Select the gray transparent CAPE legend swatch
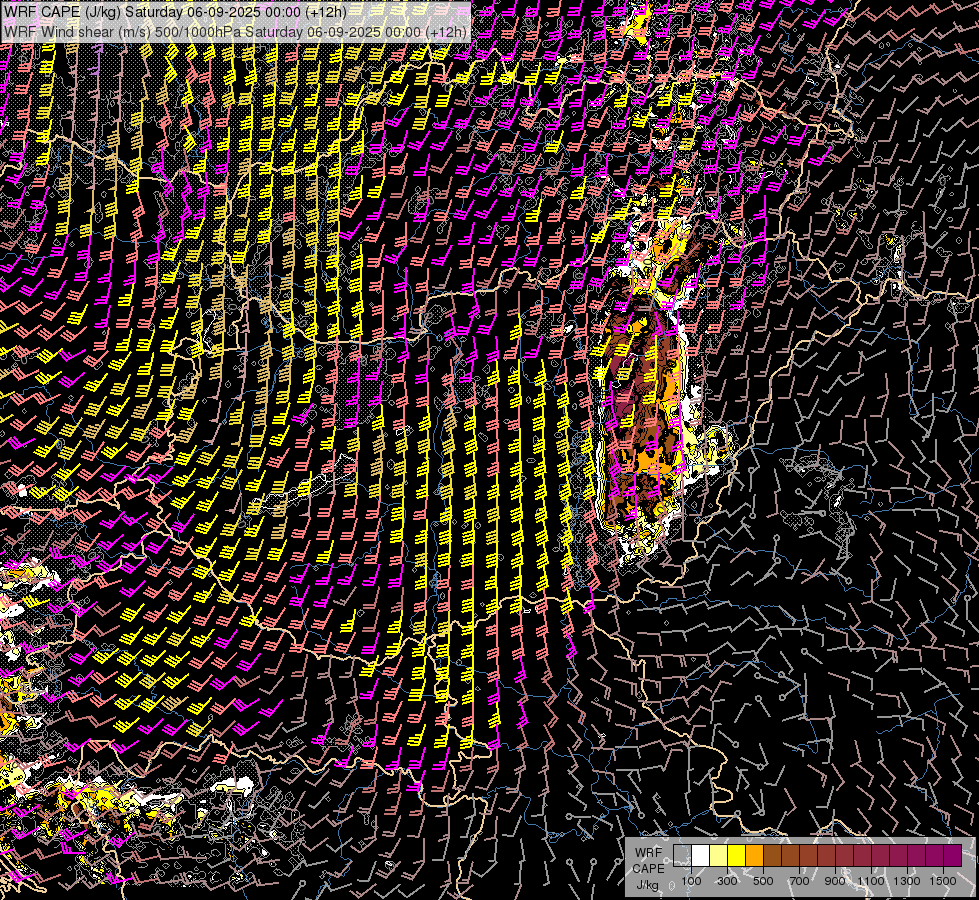Image resolution: width=979 pixels, height=900 pixels. coord(682,855)
